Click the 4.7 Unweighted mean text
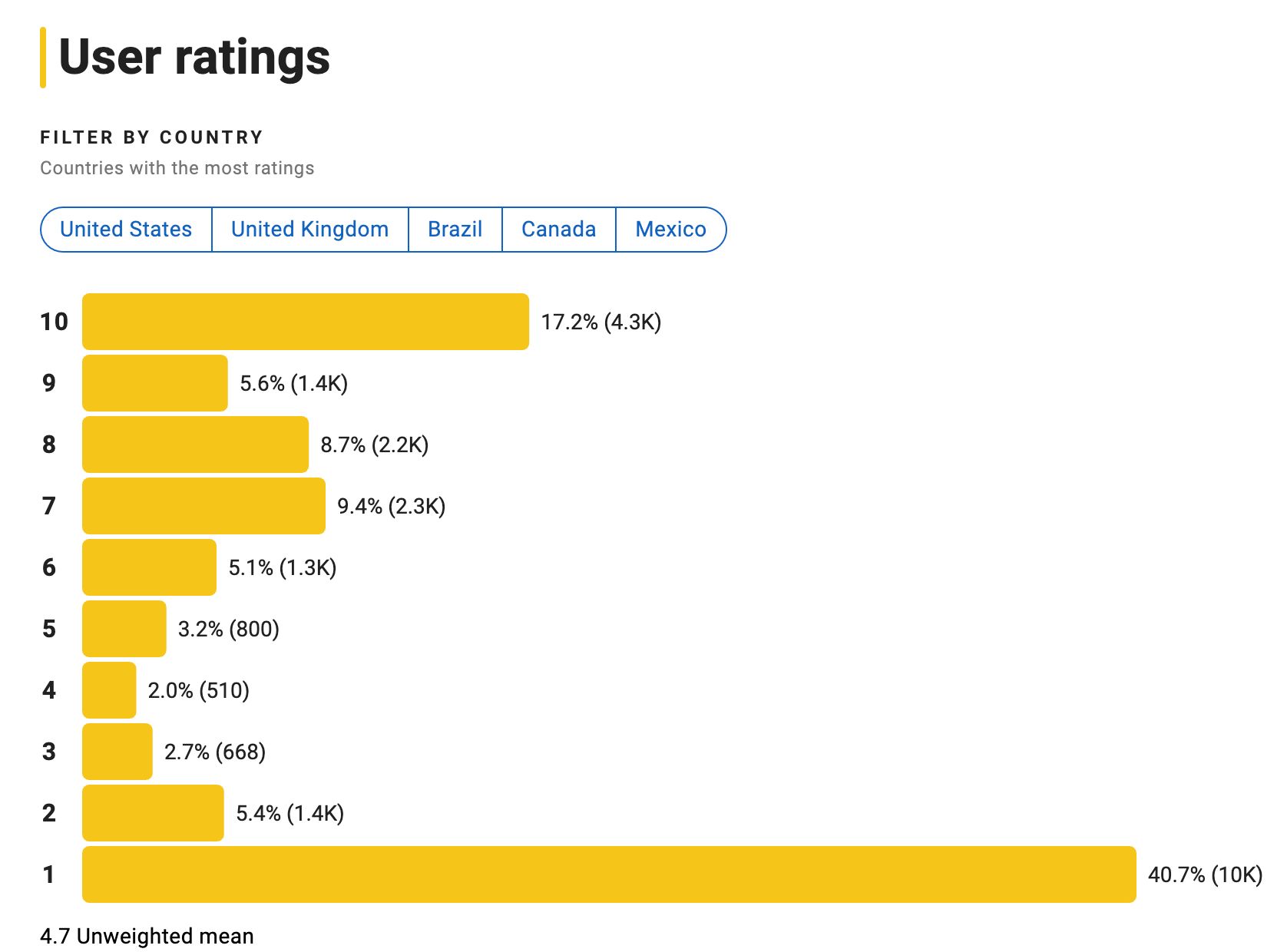 [x=147, y=936]
